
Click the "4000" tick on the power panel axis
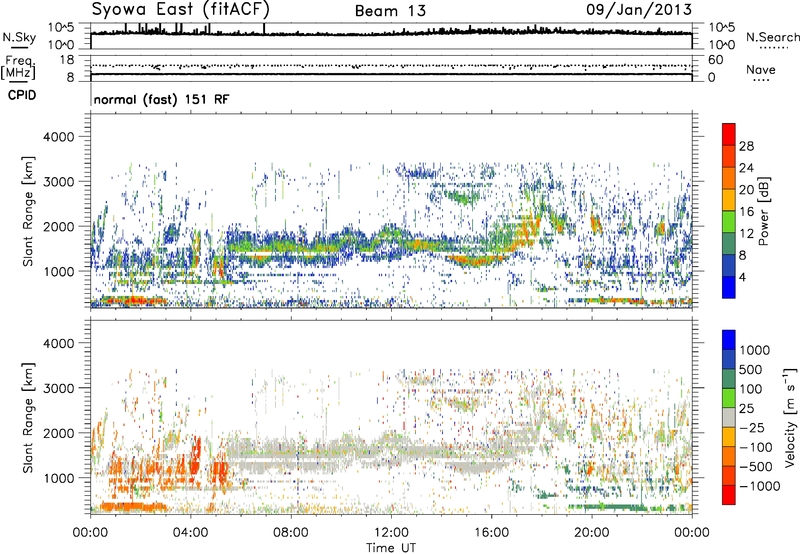(x=58, y=137)
